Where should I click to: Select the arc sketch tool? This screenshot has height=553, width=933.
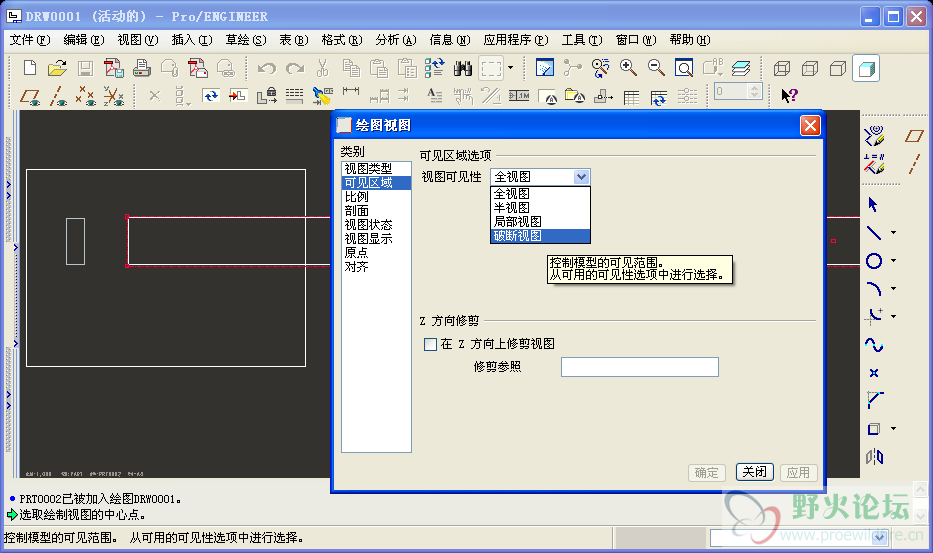coord(873,289)
